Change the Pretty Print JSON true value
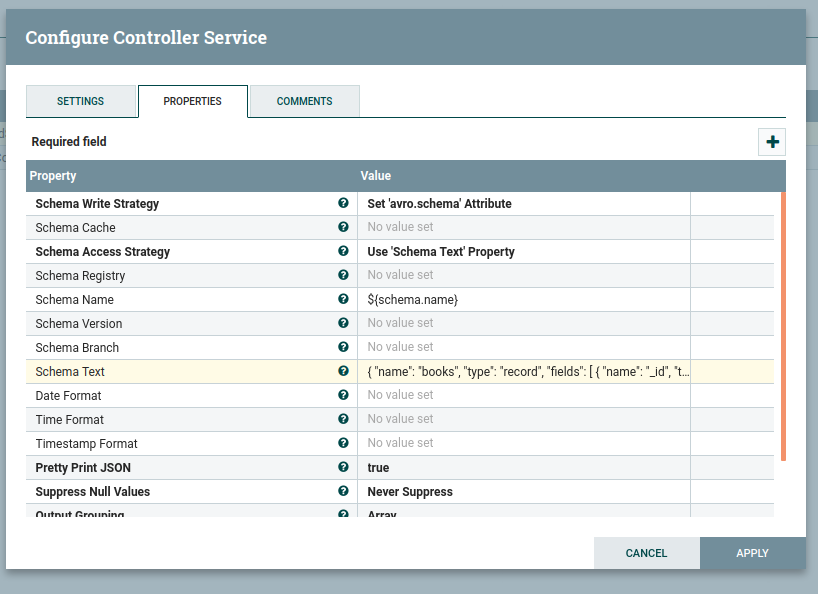818x594 pixels. [x=523, y=468]
